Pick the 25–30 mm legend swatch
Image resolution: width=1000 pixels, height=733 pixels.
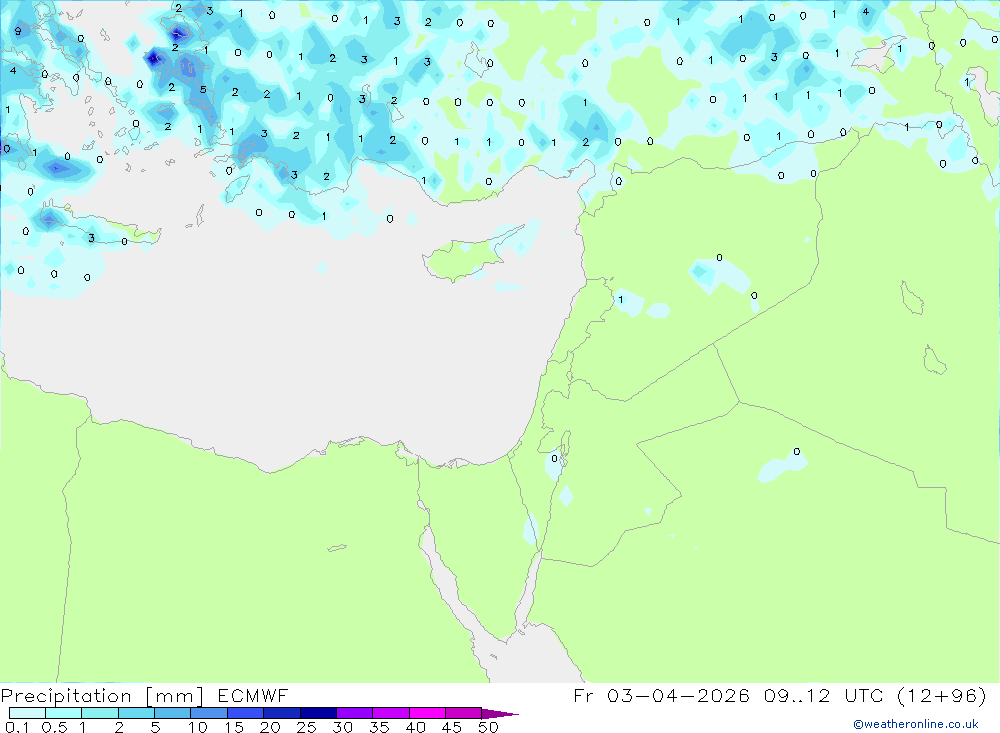[x=318, y=713]
